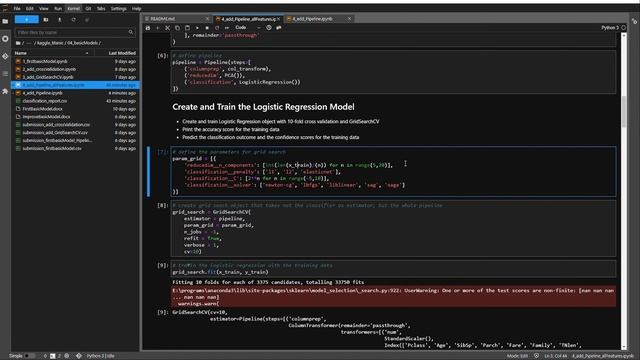Refresh the file list
This screenshot has width=640, height=360.
tap(73, 20)
